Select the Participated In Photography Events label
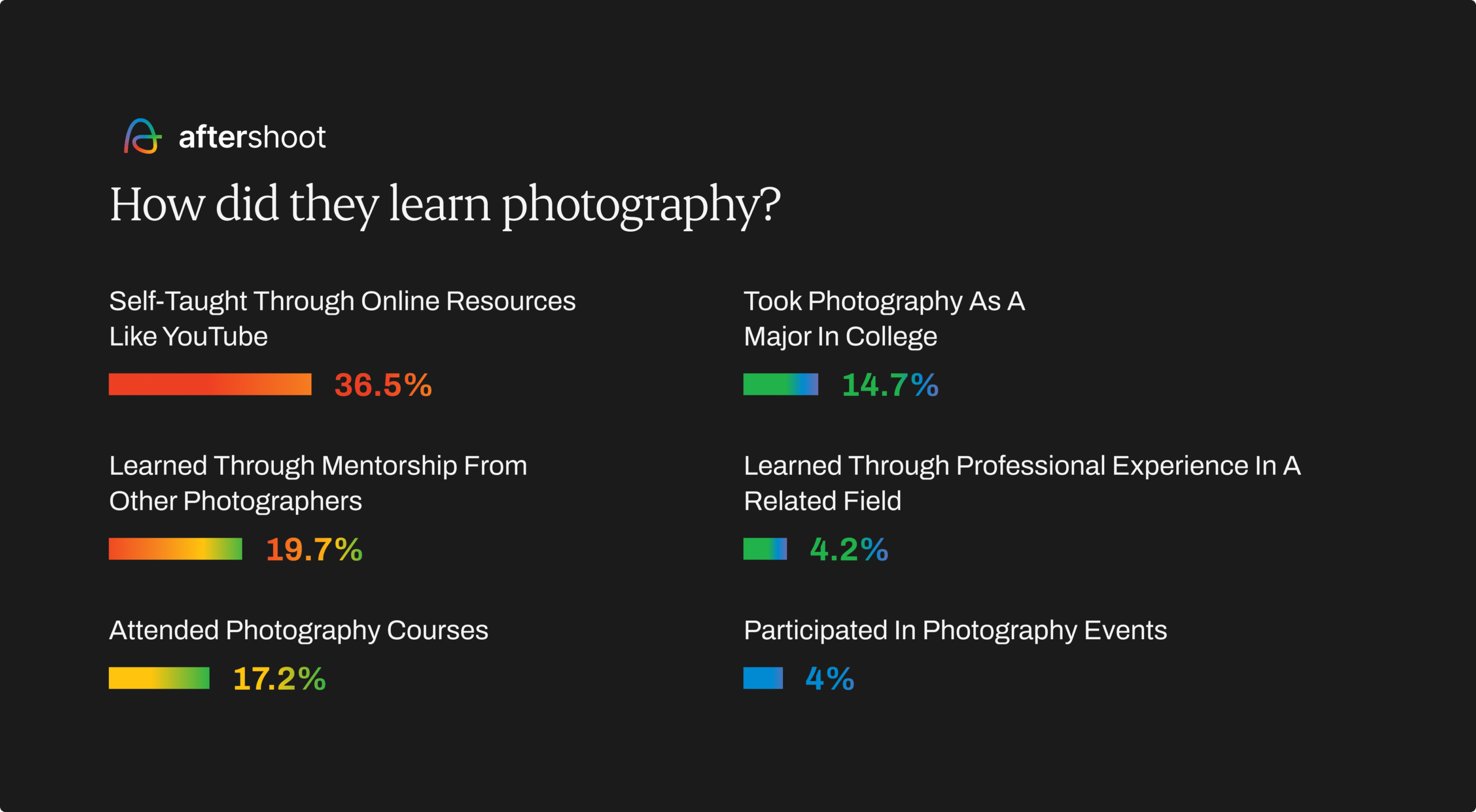The height and width of the screenshot is (812, 1476). [955, 630]
